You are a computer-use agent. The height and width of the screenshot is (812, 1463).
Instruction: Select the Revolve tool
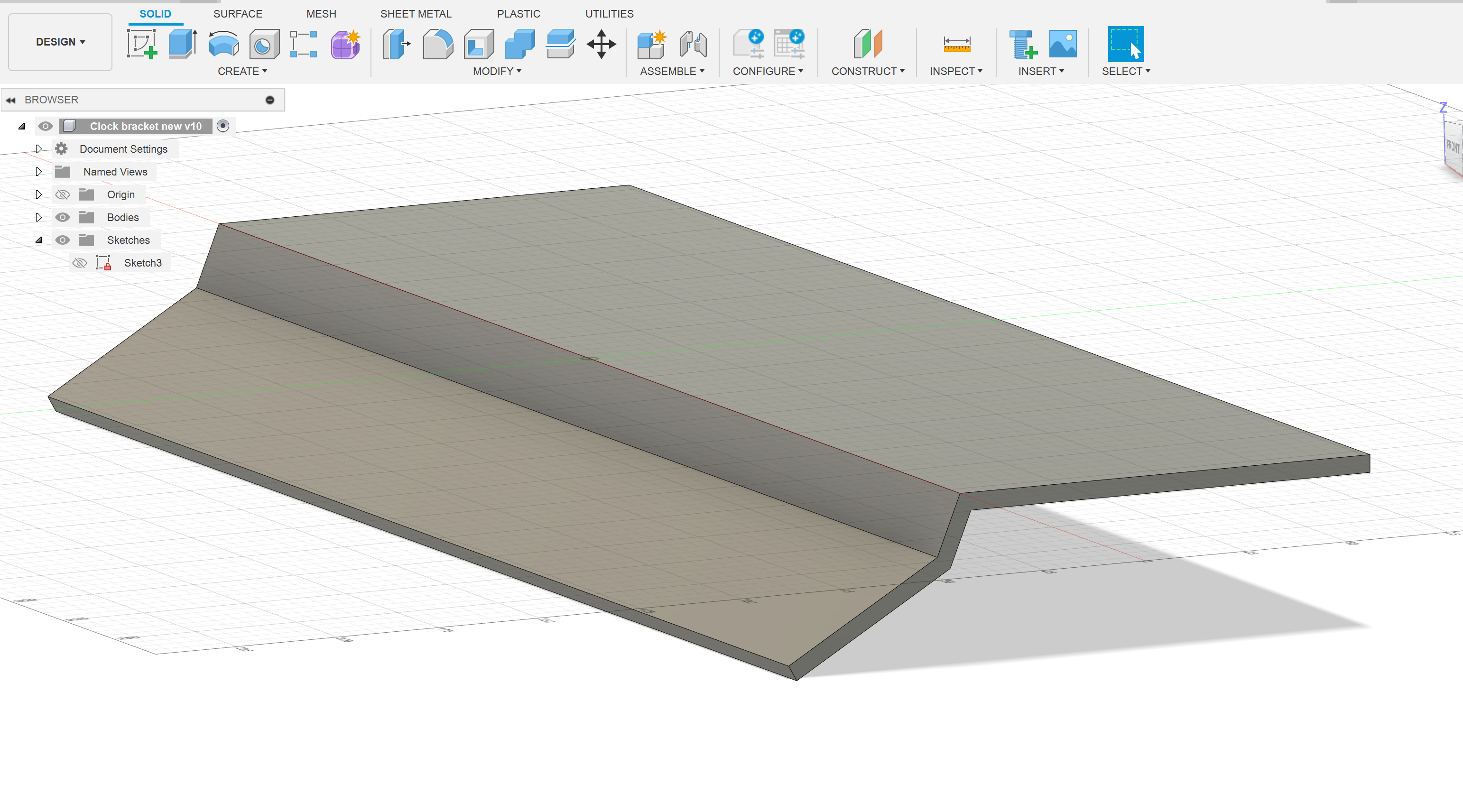tap(222, 44)
